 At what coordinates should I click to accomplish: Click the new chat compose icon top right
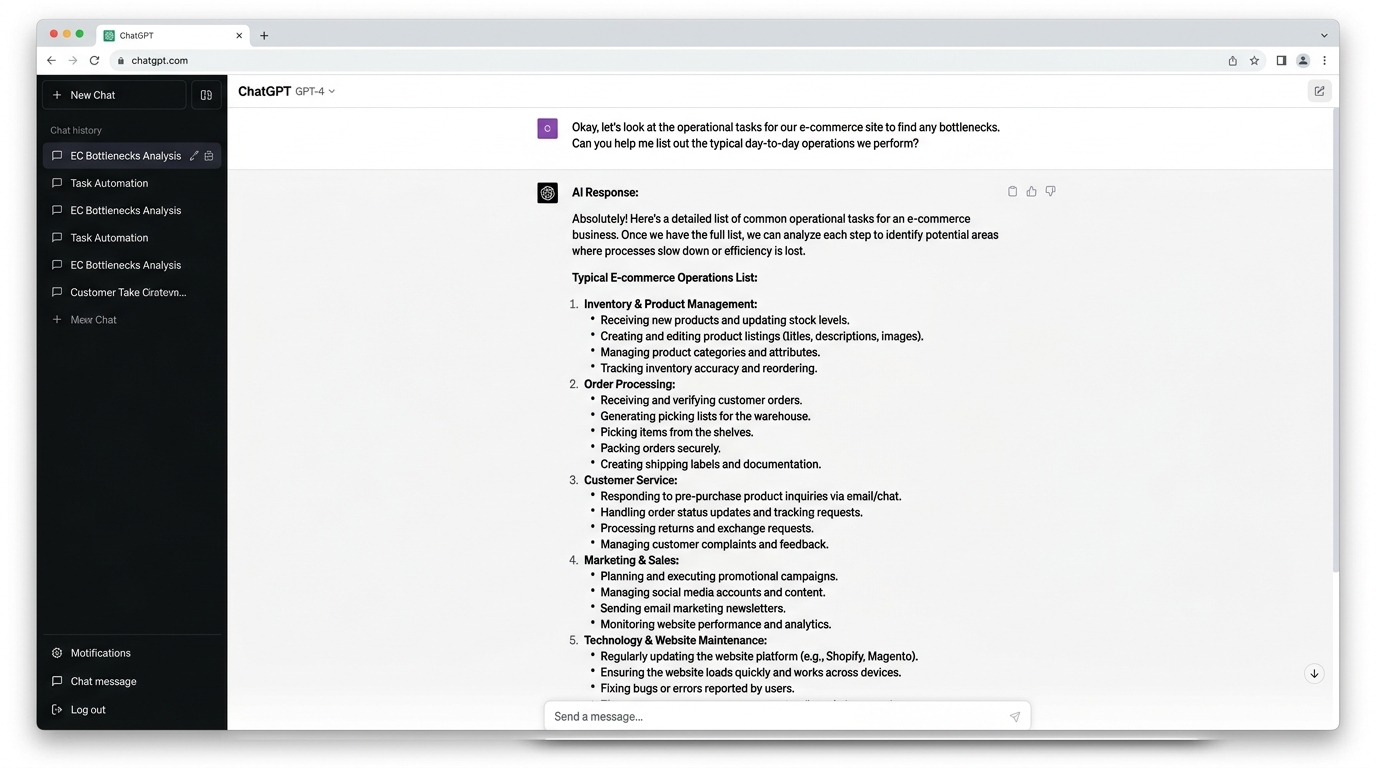click(1319, 91)
